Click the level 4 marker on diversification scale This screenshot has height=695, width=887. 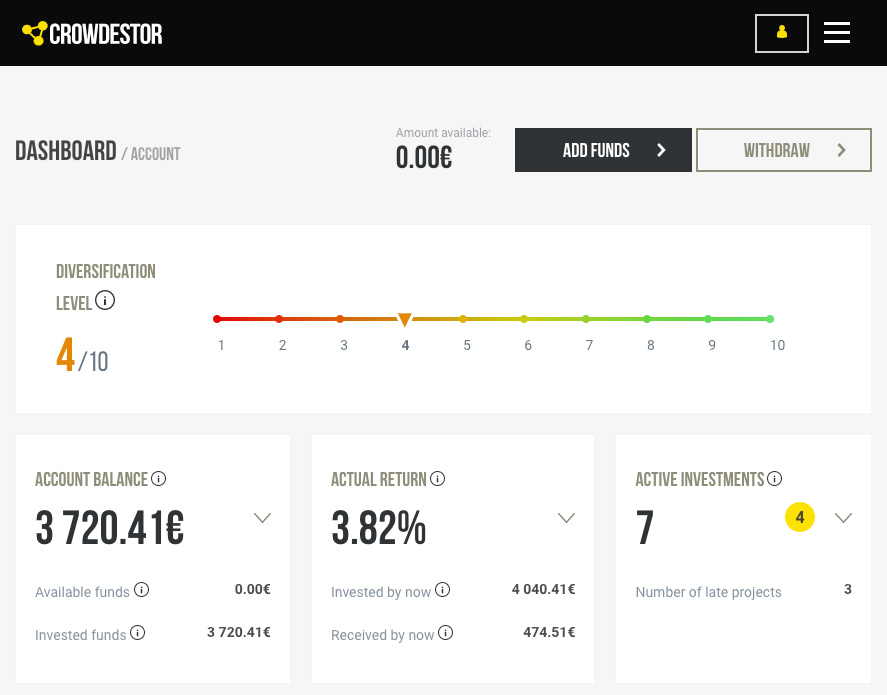point(404,320)
